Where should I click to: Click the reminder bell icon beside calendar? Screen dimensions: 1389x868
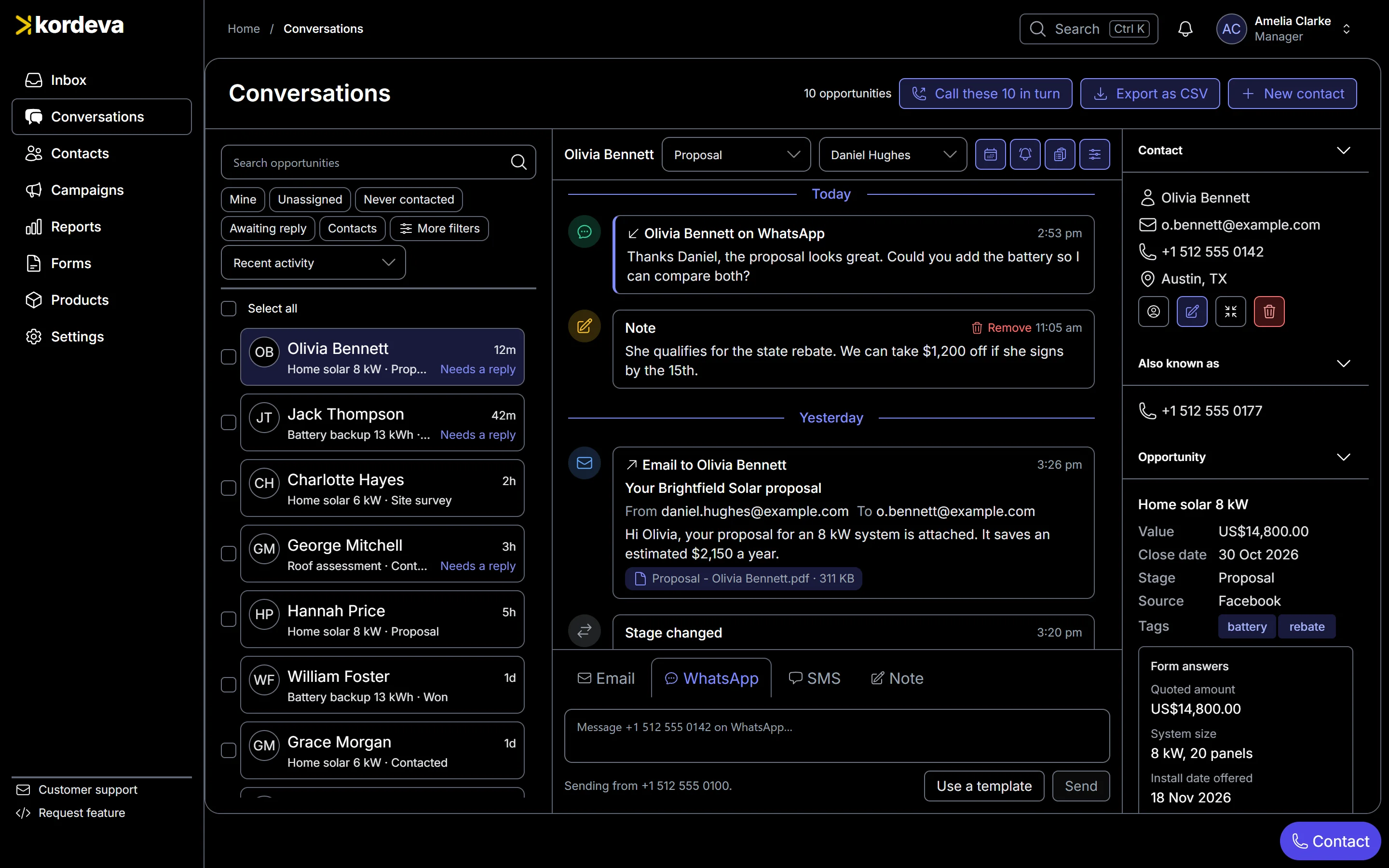(1025, 154)
